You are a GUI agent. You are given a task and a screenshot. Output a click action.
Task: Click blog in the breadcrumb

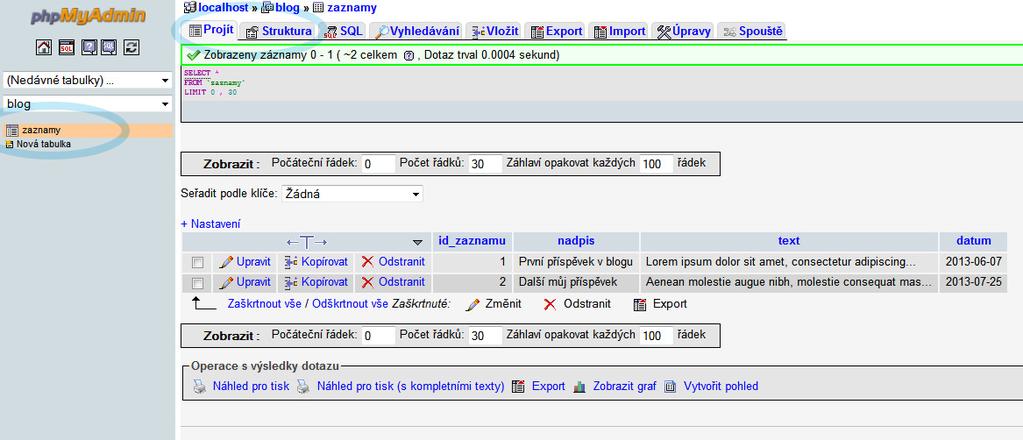(287, 8)
